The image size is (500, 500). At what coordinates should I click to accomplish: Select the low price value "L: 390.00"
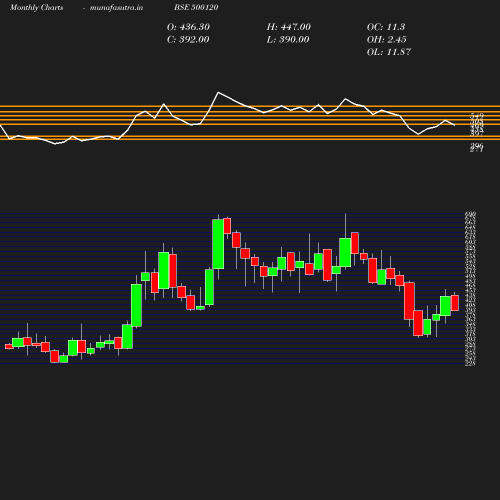coord(288,40)
